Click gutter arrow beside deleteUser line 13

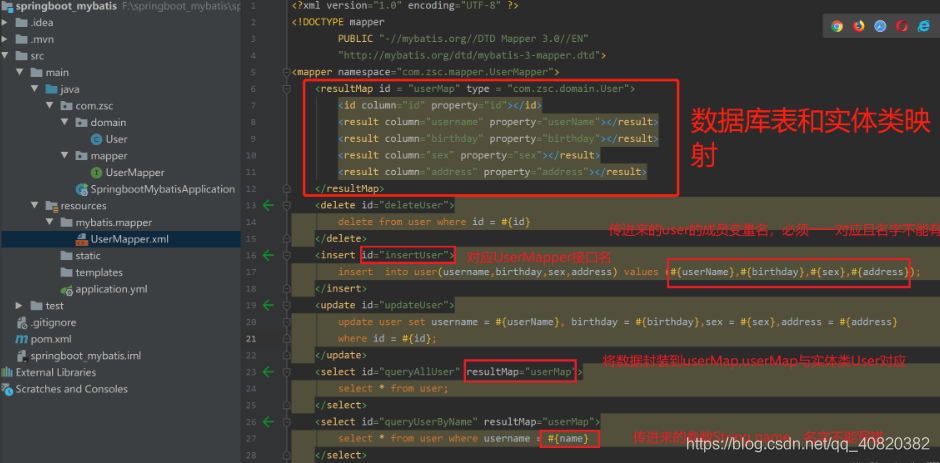point(268,205)
